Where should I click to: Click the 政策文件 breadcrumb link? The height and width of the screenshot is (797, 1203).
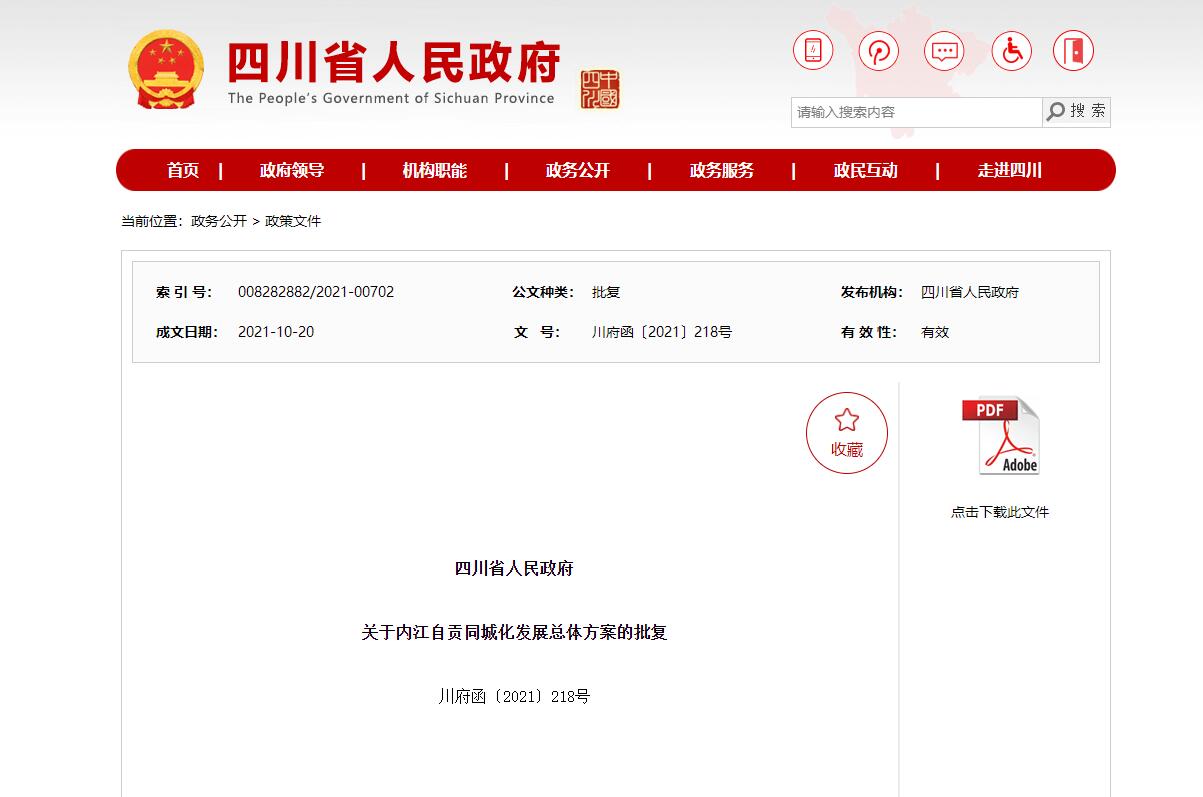(x=293, y=221)
